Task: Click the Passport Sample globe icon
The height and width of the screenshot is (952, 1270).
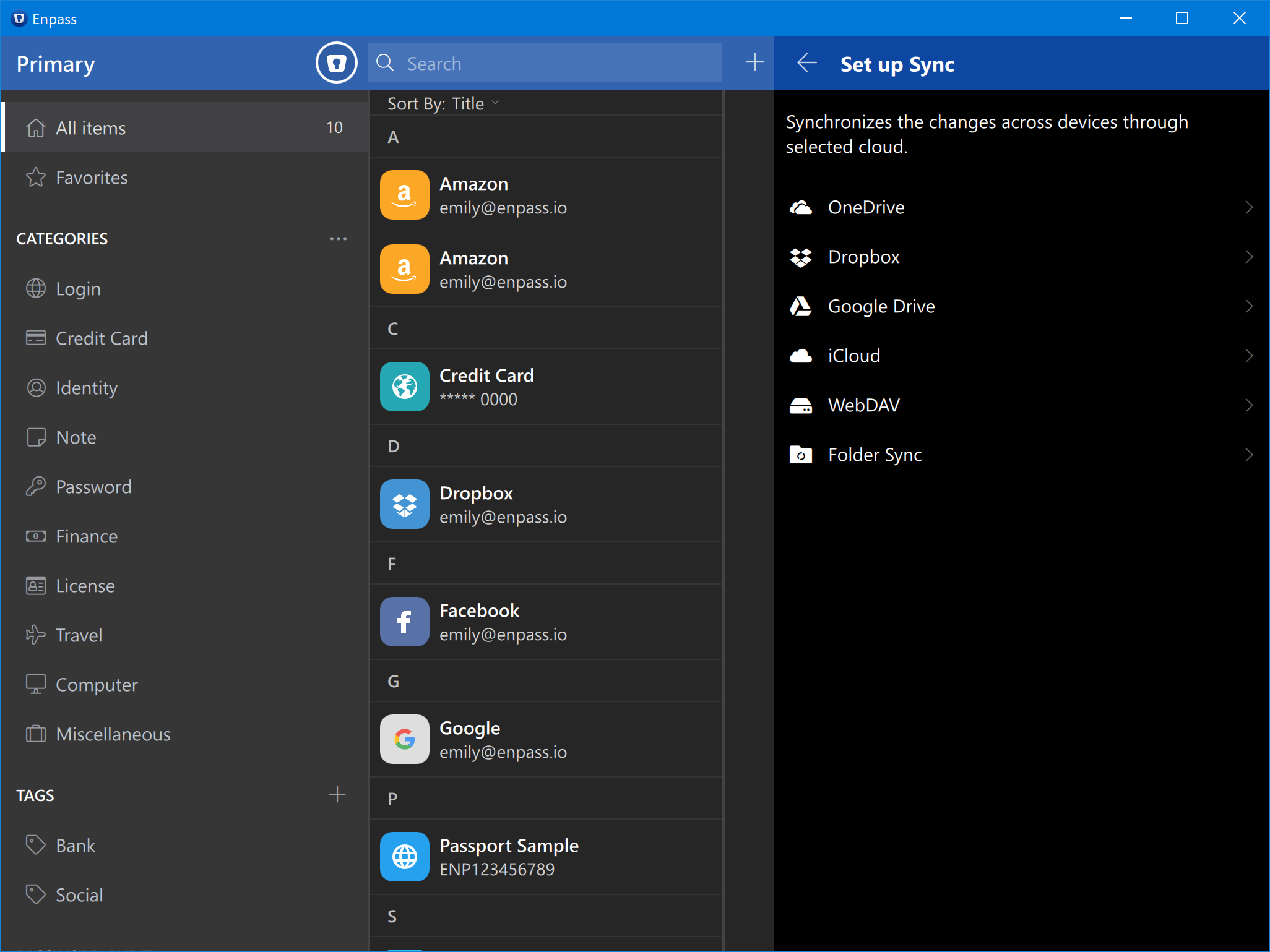Action: pyautogui.click(x=404, y=857)
